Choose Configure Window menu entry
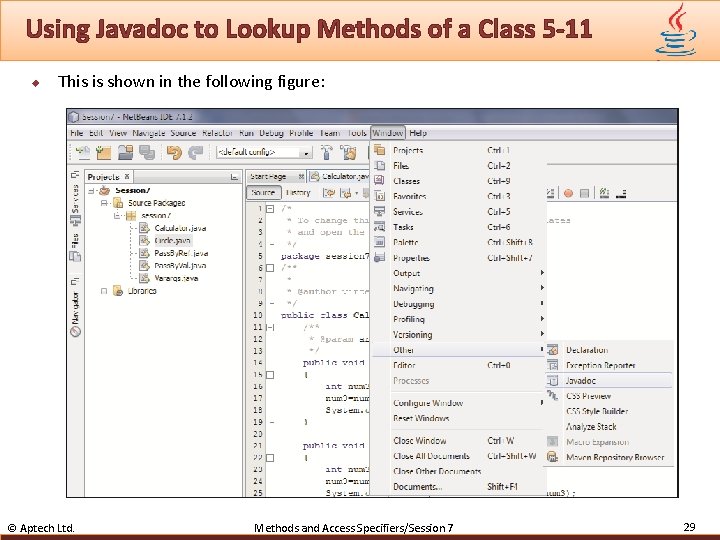This screenshot has width=720, height=540. [x=458, y=403]
